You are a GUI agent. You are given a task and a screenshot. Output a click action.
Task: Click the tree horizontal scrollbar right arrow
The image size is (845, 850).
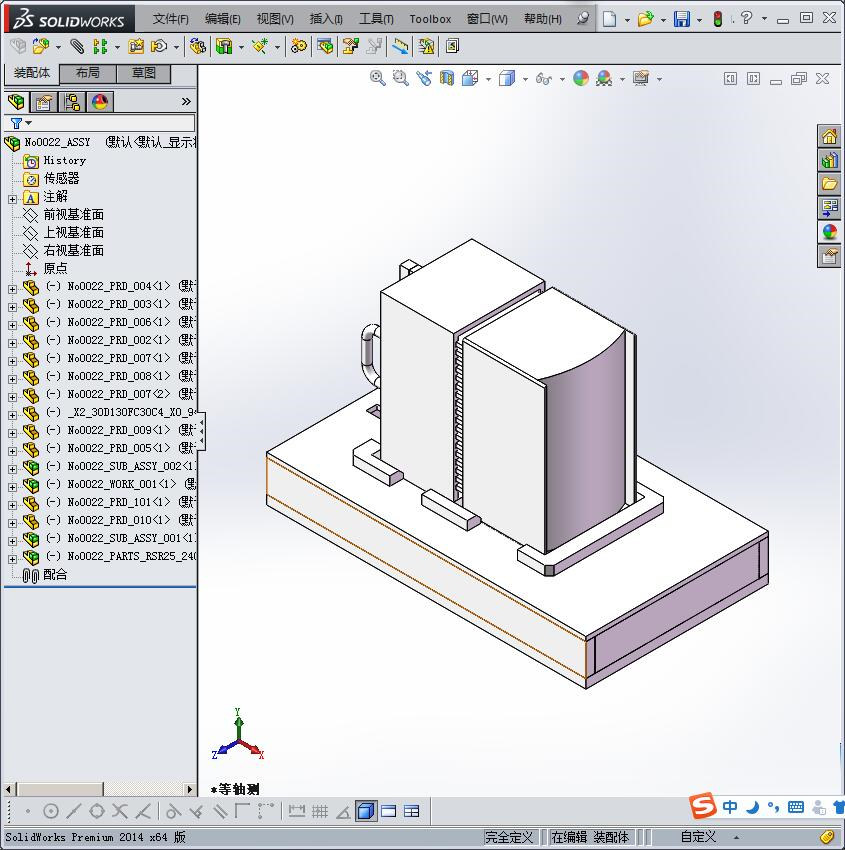point(189,789)
